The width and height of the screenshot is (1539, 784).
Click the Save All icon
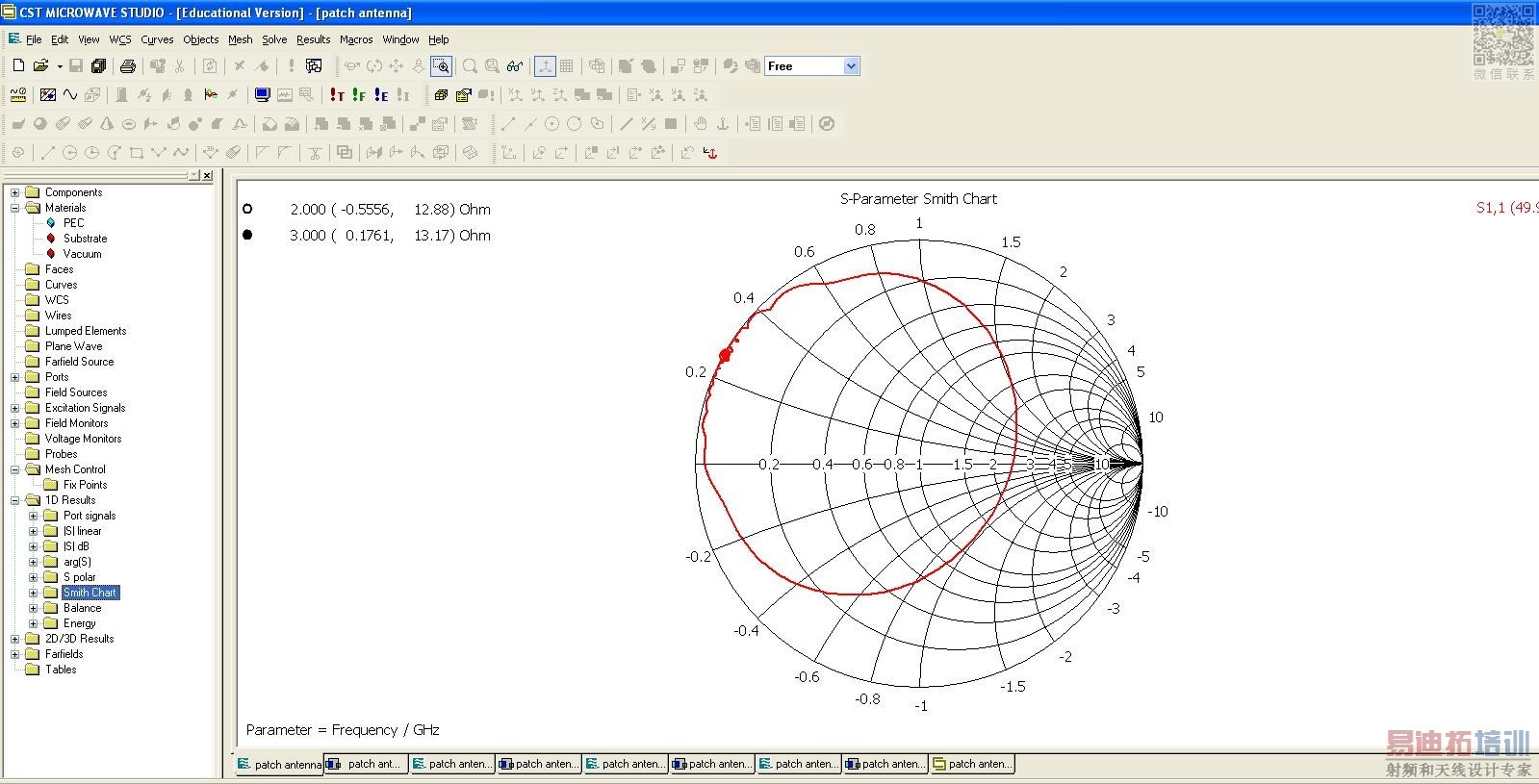[98, 65]
